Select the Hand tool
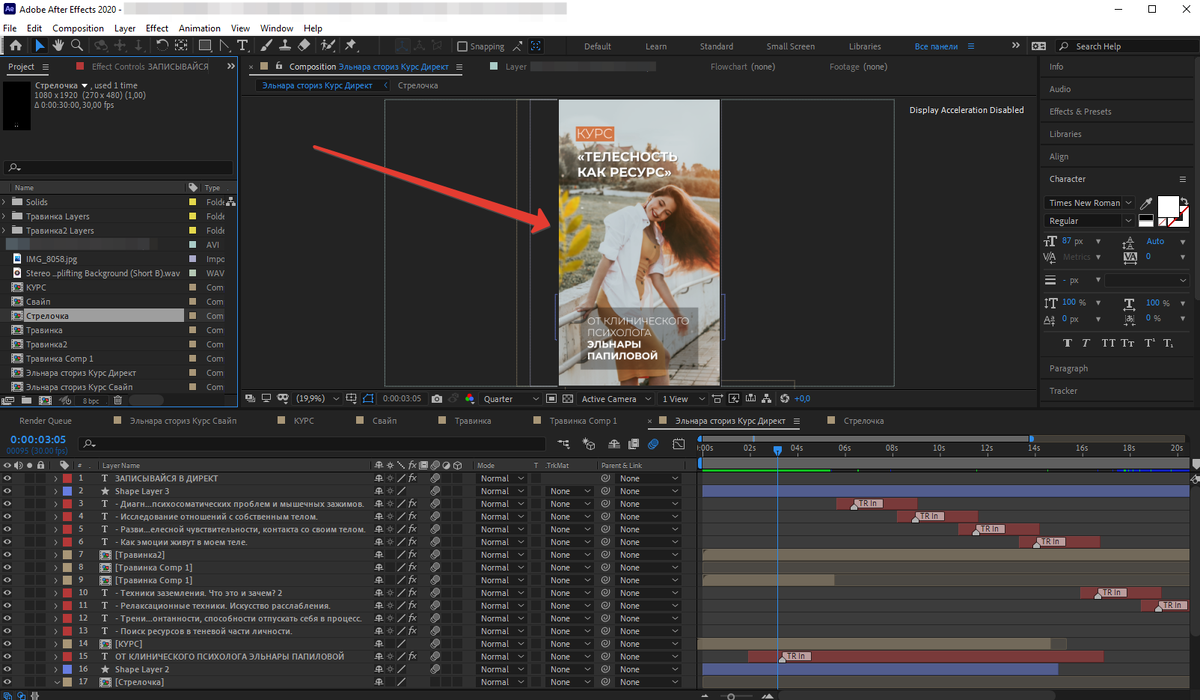The image size is (1200, 700). point(58,45)
